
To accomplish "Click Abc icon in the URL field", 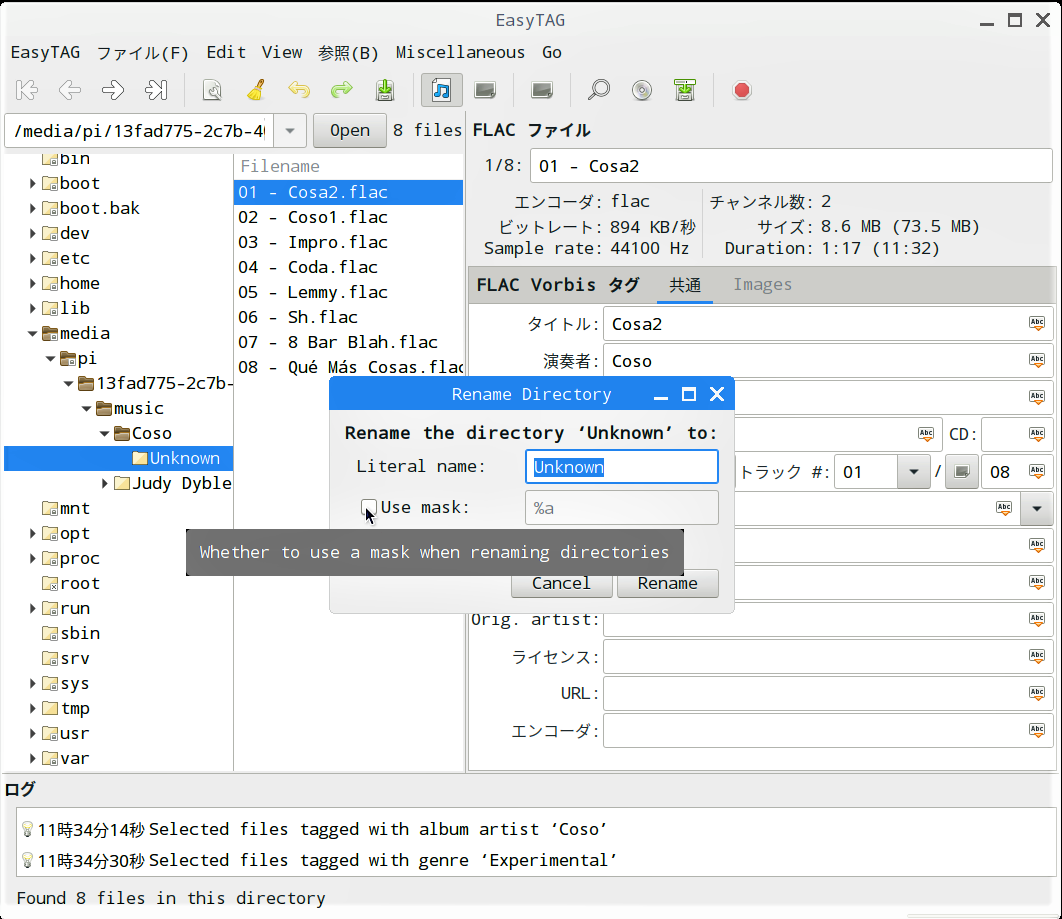I will pos(1037,693).
